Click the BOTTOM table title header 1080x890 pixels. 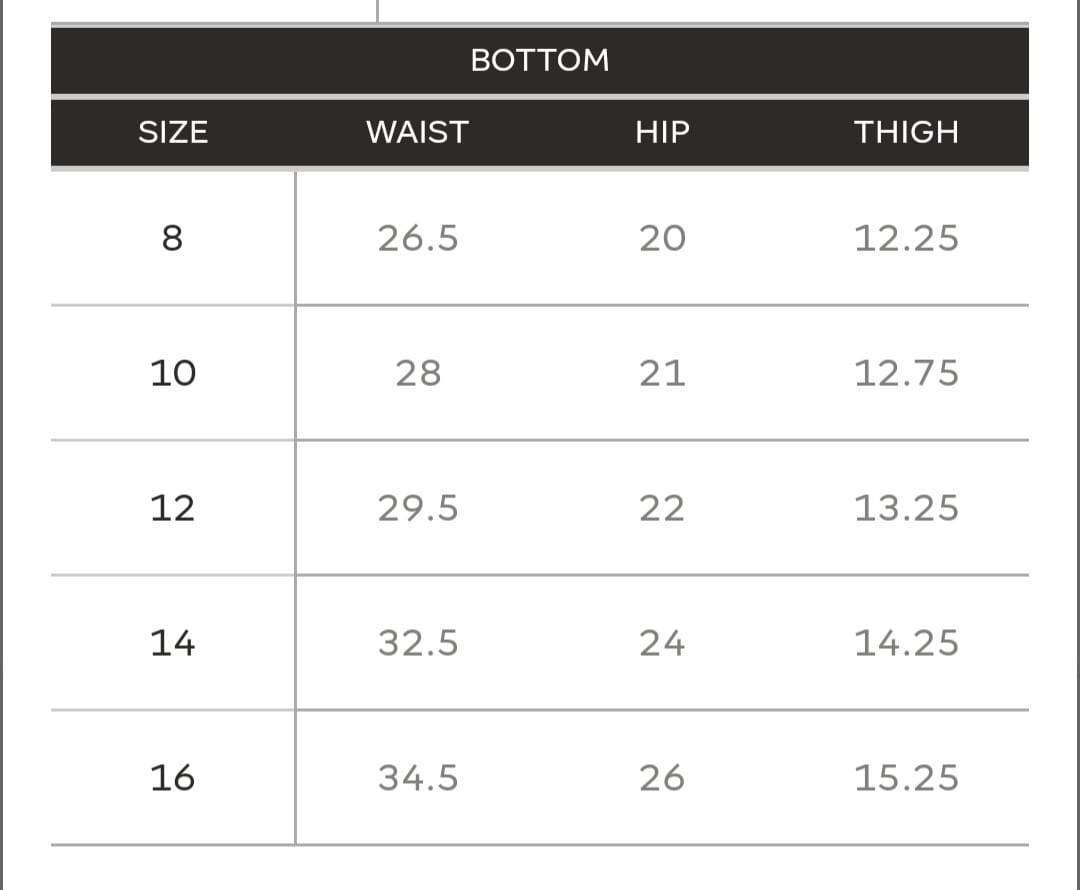[x=539, y=60]
